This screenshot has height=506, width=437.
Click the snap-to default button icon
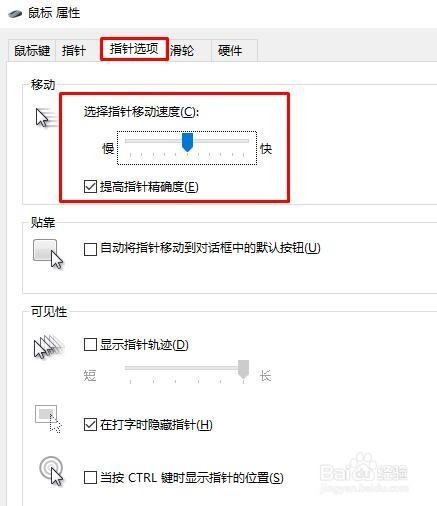tap(48, 254)
